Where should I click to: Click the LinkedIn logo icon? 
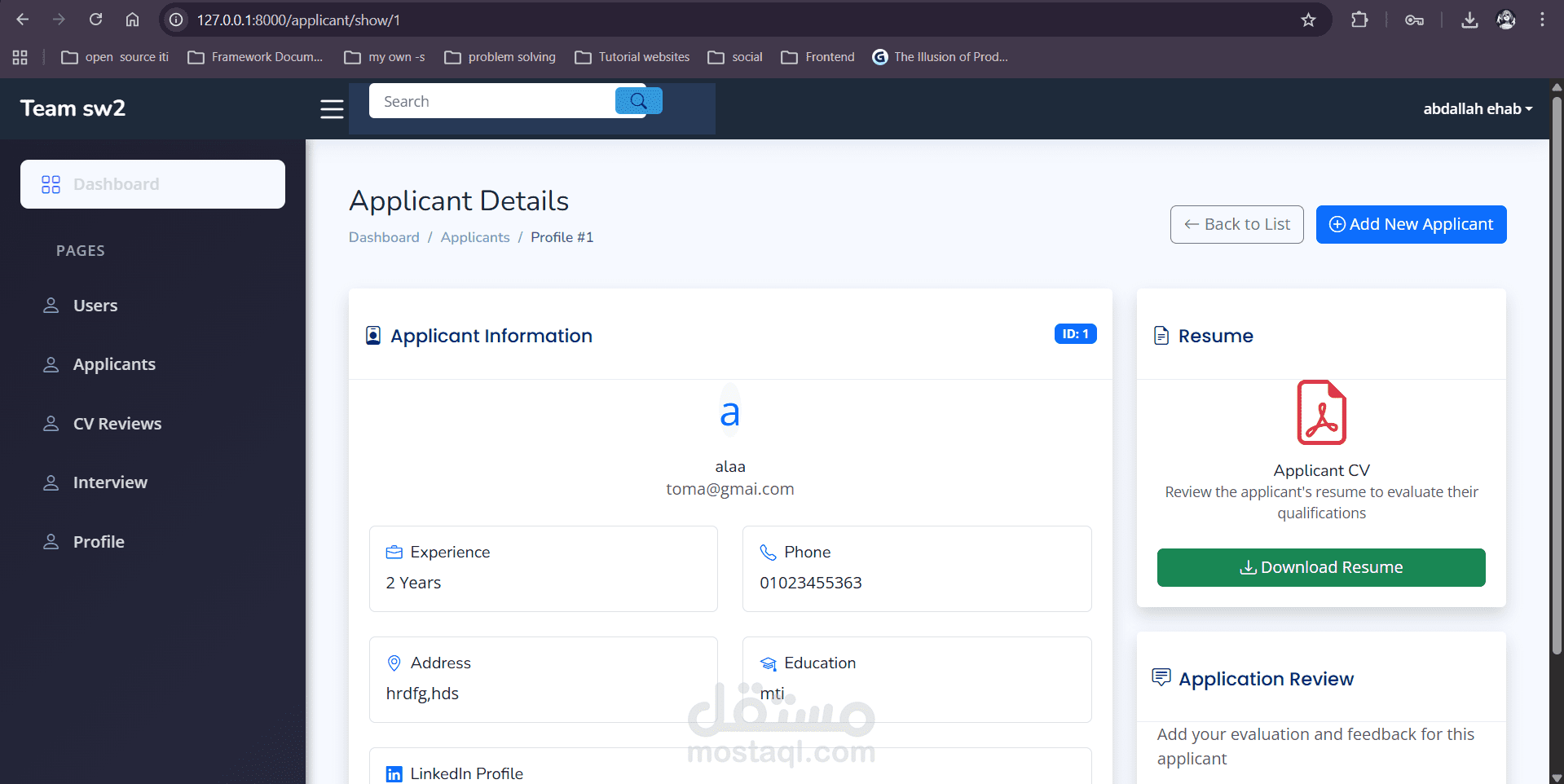click(x=394, y=774)
